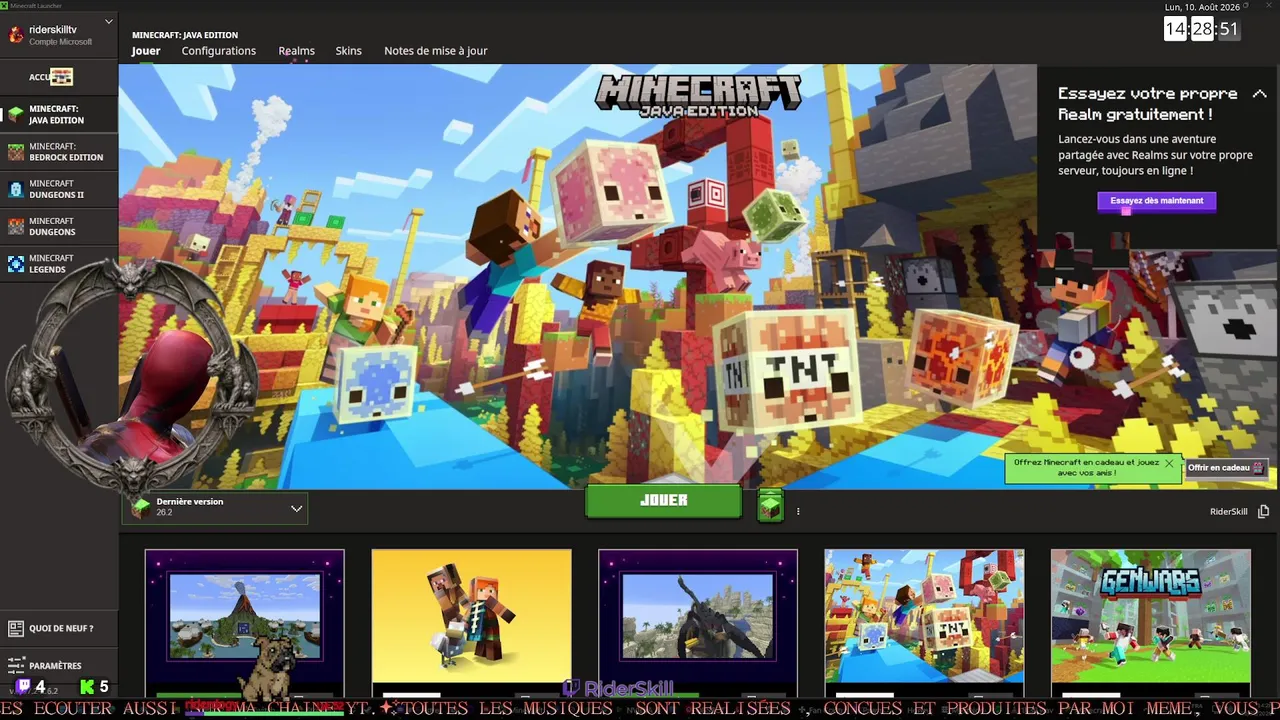This screenshot has width=1280, height=720.
Task: Open the Realms tab
Action: point(296,51)
